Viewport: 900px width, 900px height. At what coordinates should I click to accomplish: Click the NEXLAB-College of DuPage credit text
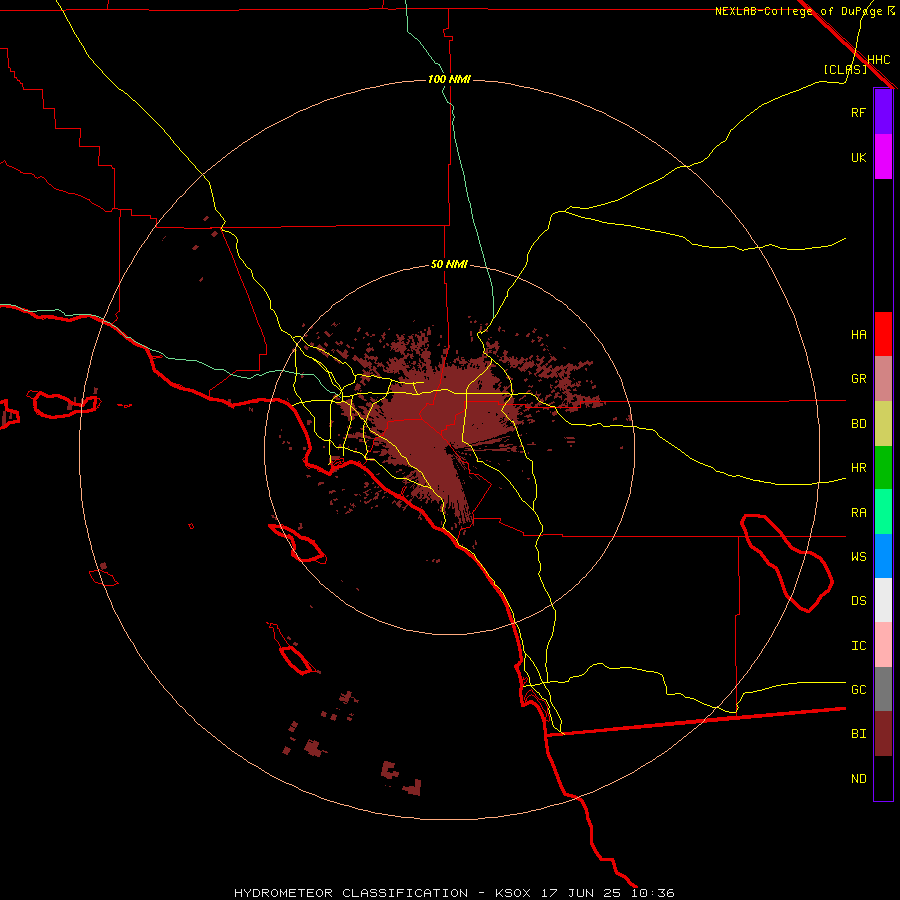coord(798,11)
